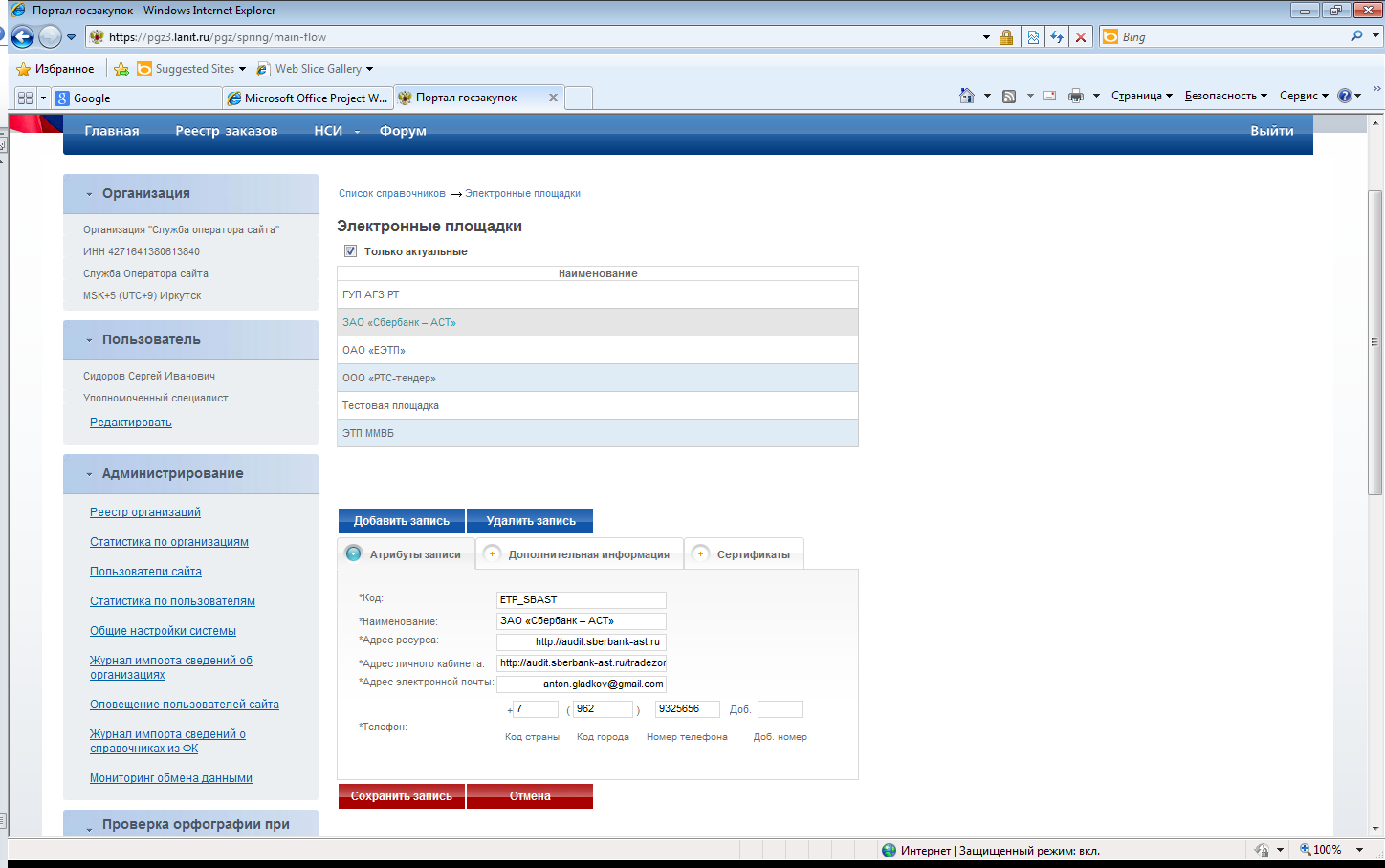This screenshot has height=868, width=1385.
Task: Click the Bing search magnifier icon
Action: point(1356,36)
